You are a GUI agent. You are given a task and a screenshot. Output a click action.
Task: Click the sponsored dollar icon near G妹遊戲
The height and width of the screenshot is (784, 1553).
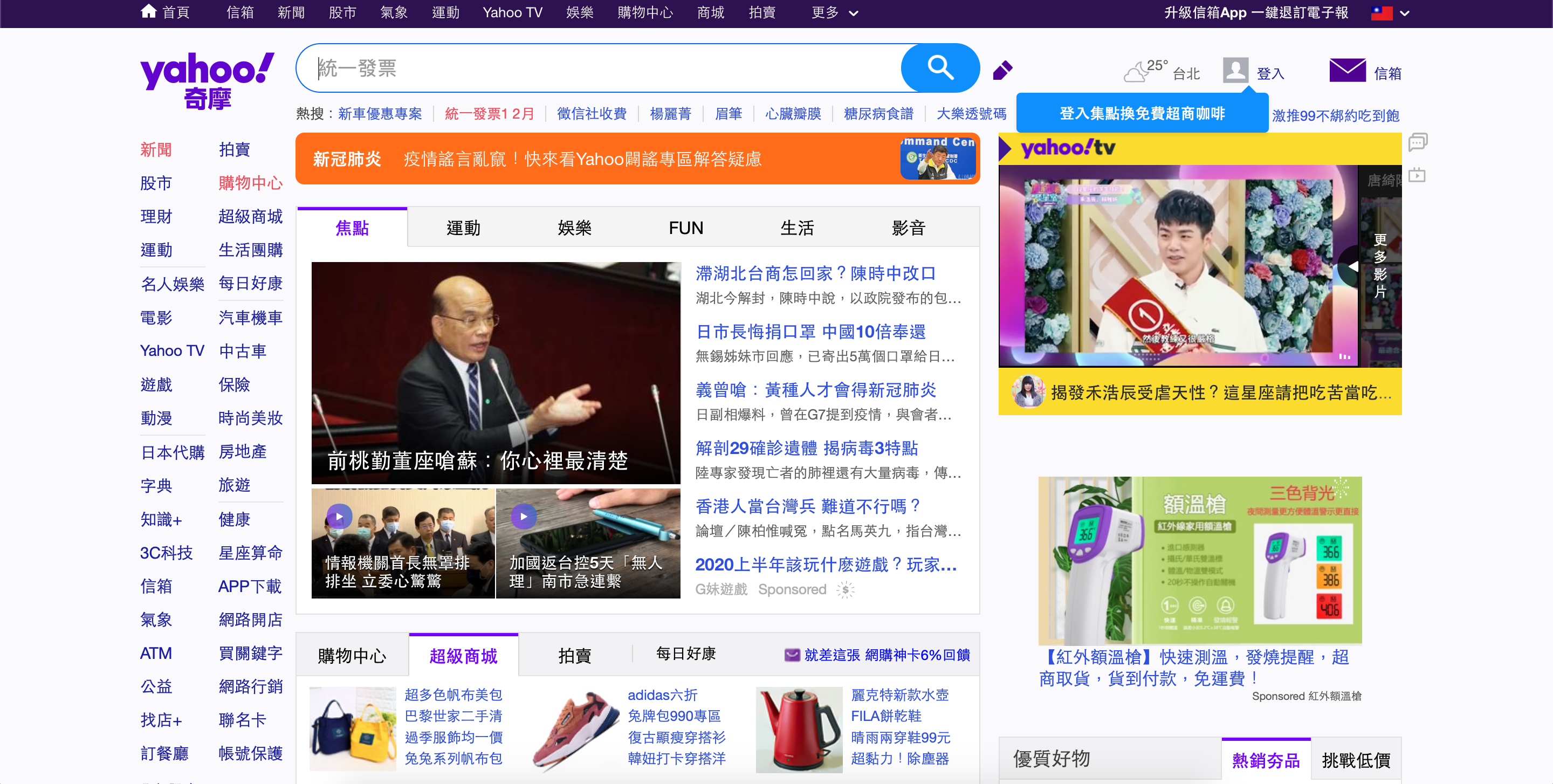tap(846, 589)
